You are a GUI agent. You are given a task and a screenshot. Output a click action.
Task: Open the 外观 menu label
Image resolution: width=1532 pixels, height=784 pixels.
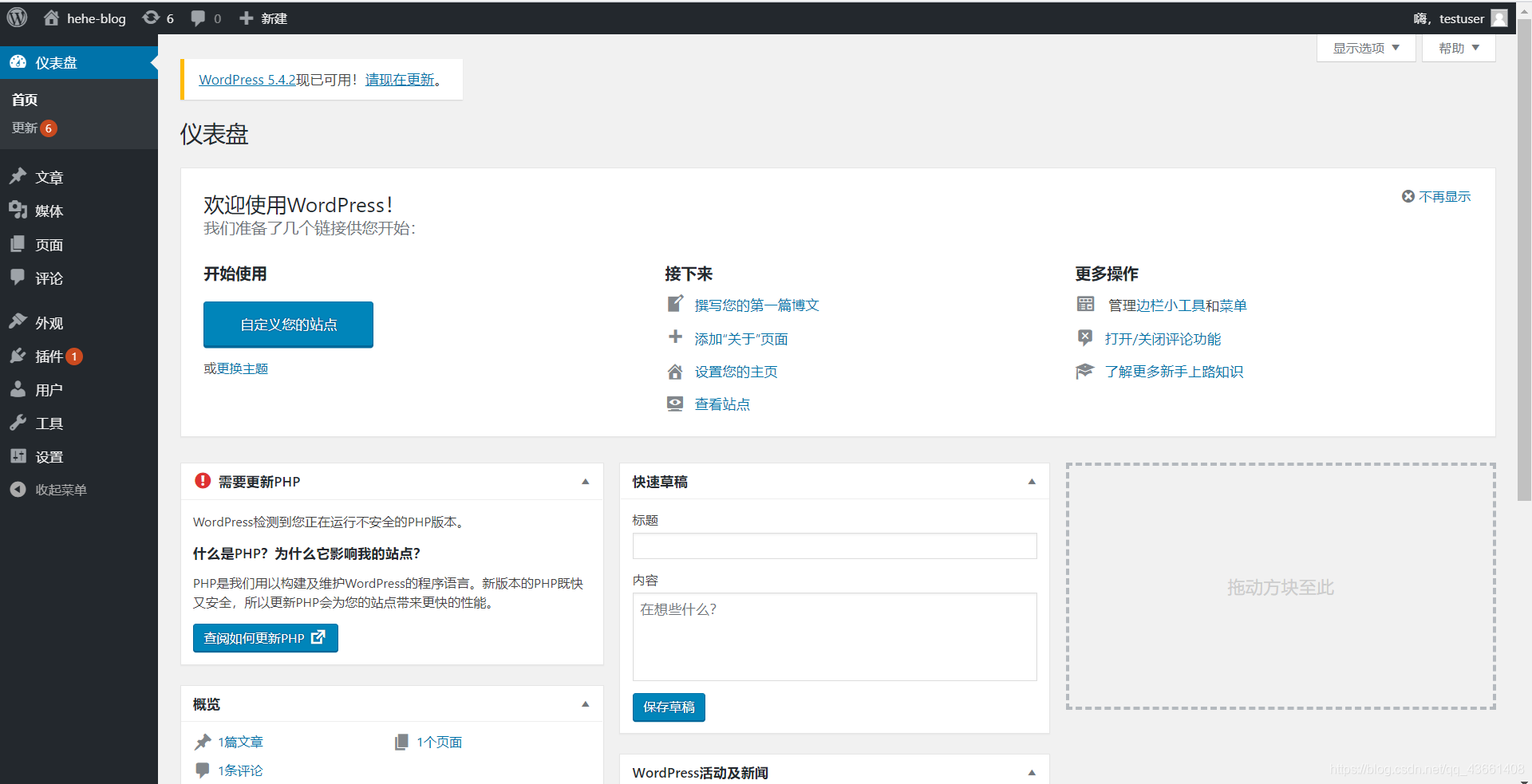49,322
